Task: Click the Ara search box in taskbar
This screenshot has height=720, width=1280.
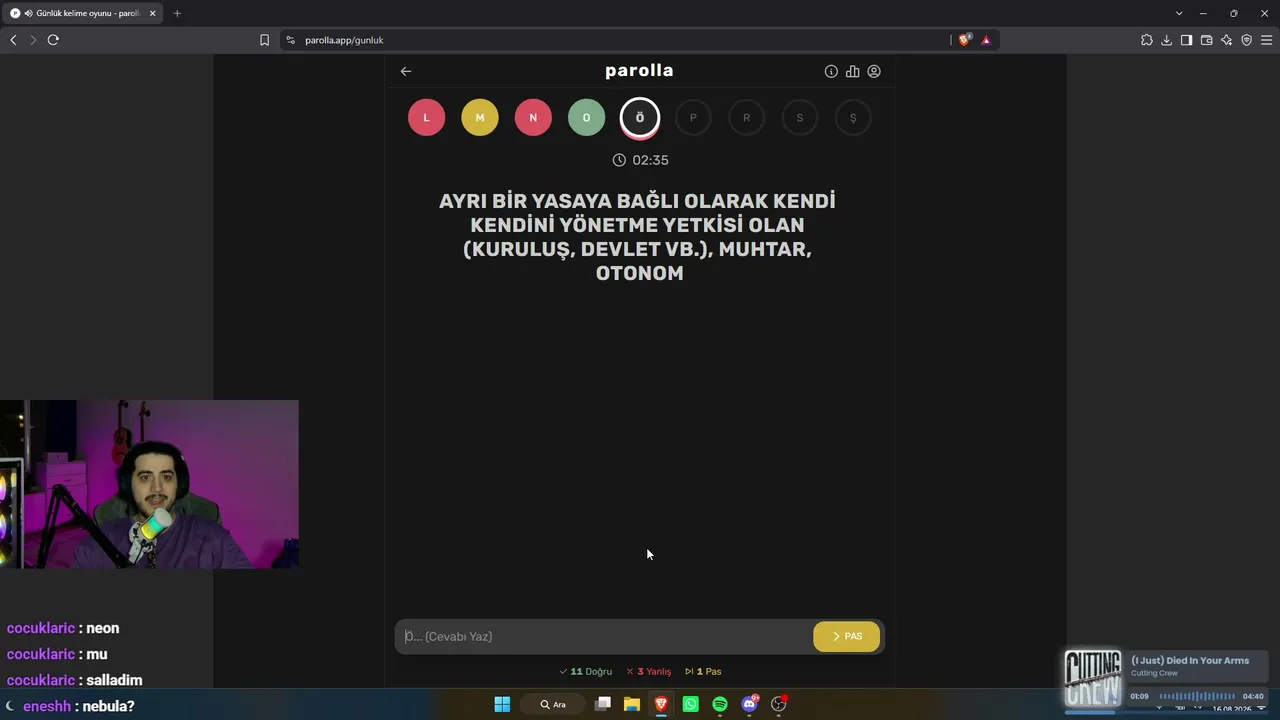Action: (x=553, y=704)
